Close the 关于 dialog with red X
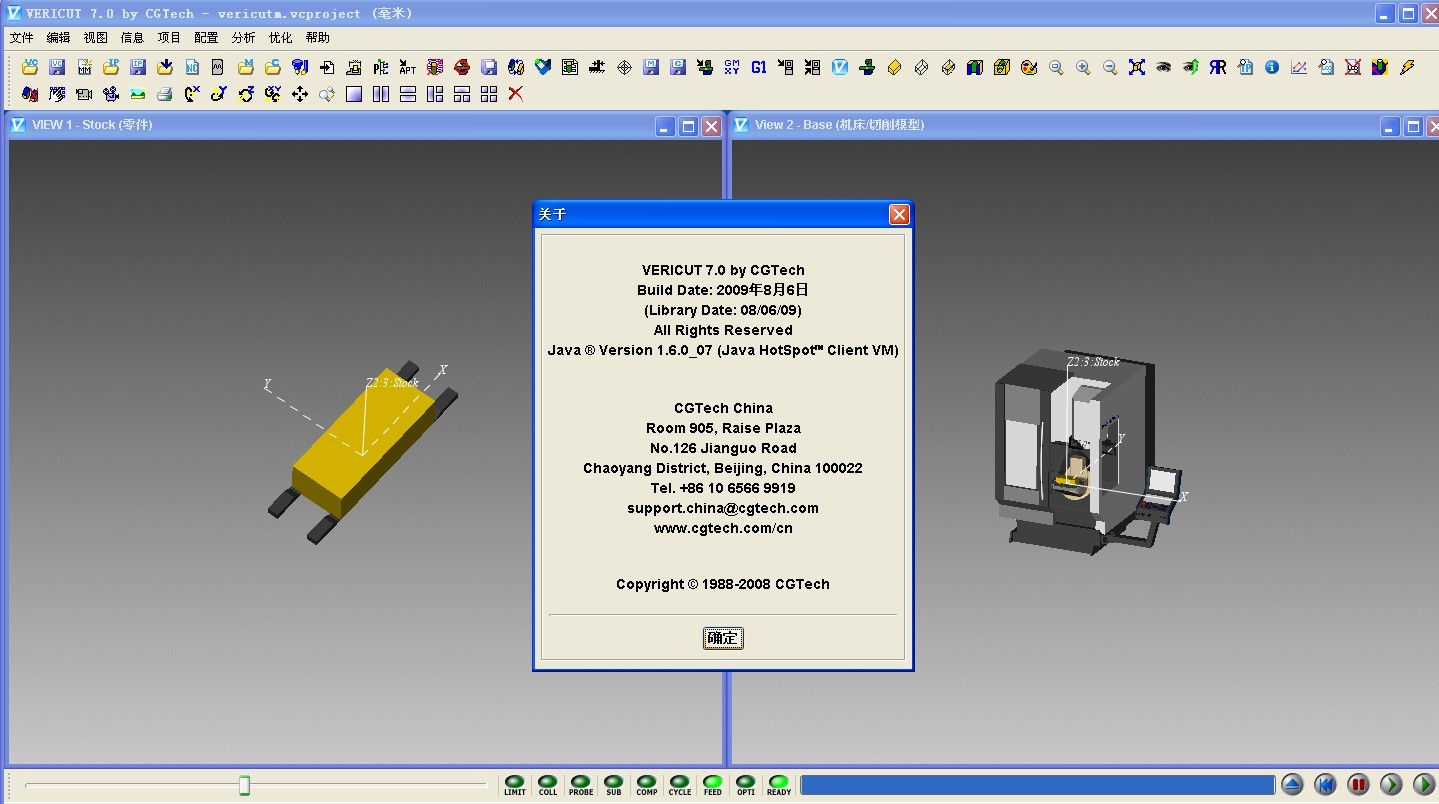Image resolution: width=1439 pixels, height=804 pixels. point(899,214)
